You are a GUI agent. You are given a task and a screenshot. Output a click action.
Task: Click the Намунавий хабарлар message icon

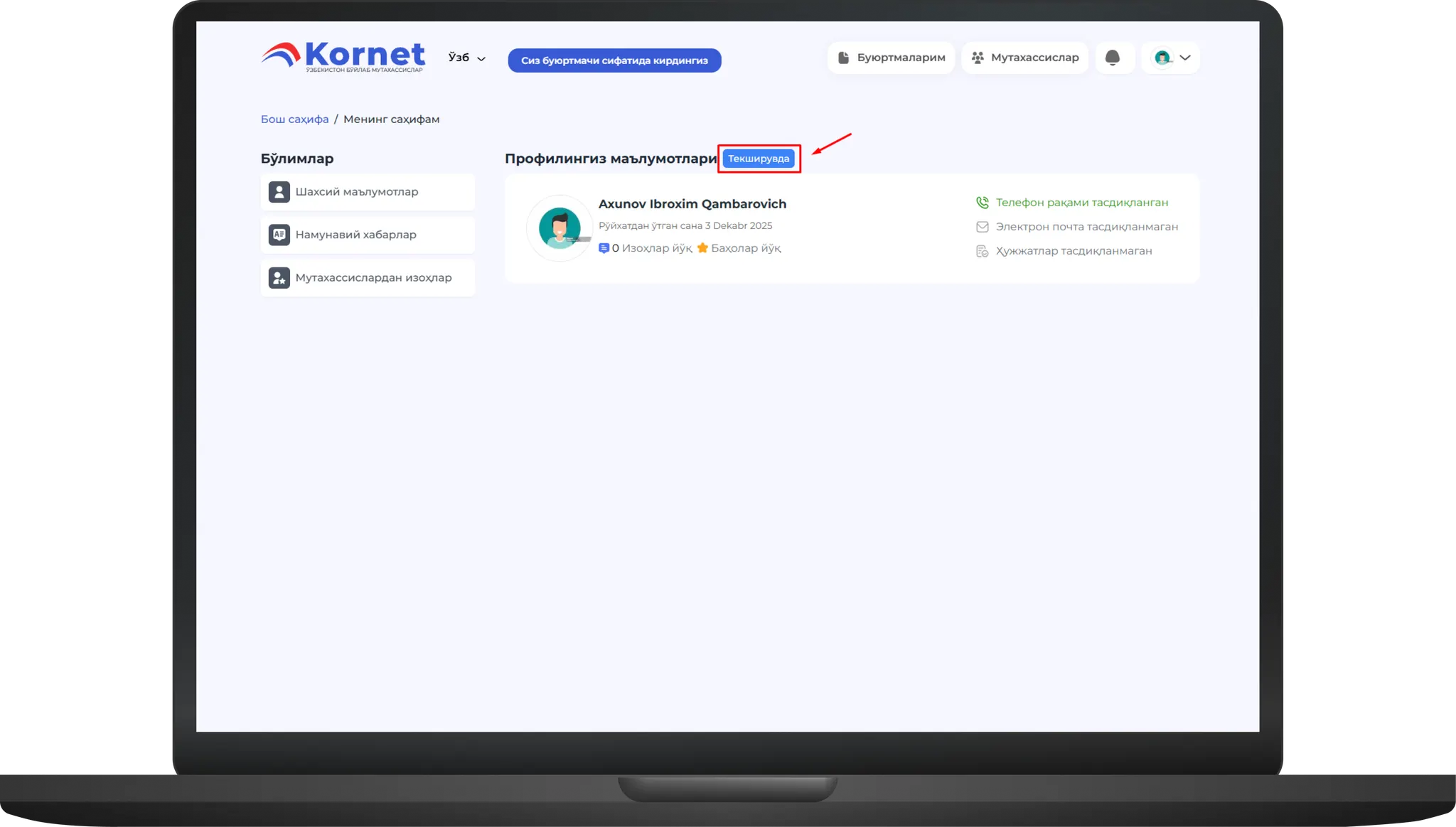[x=279, y=235]
